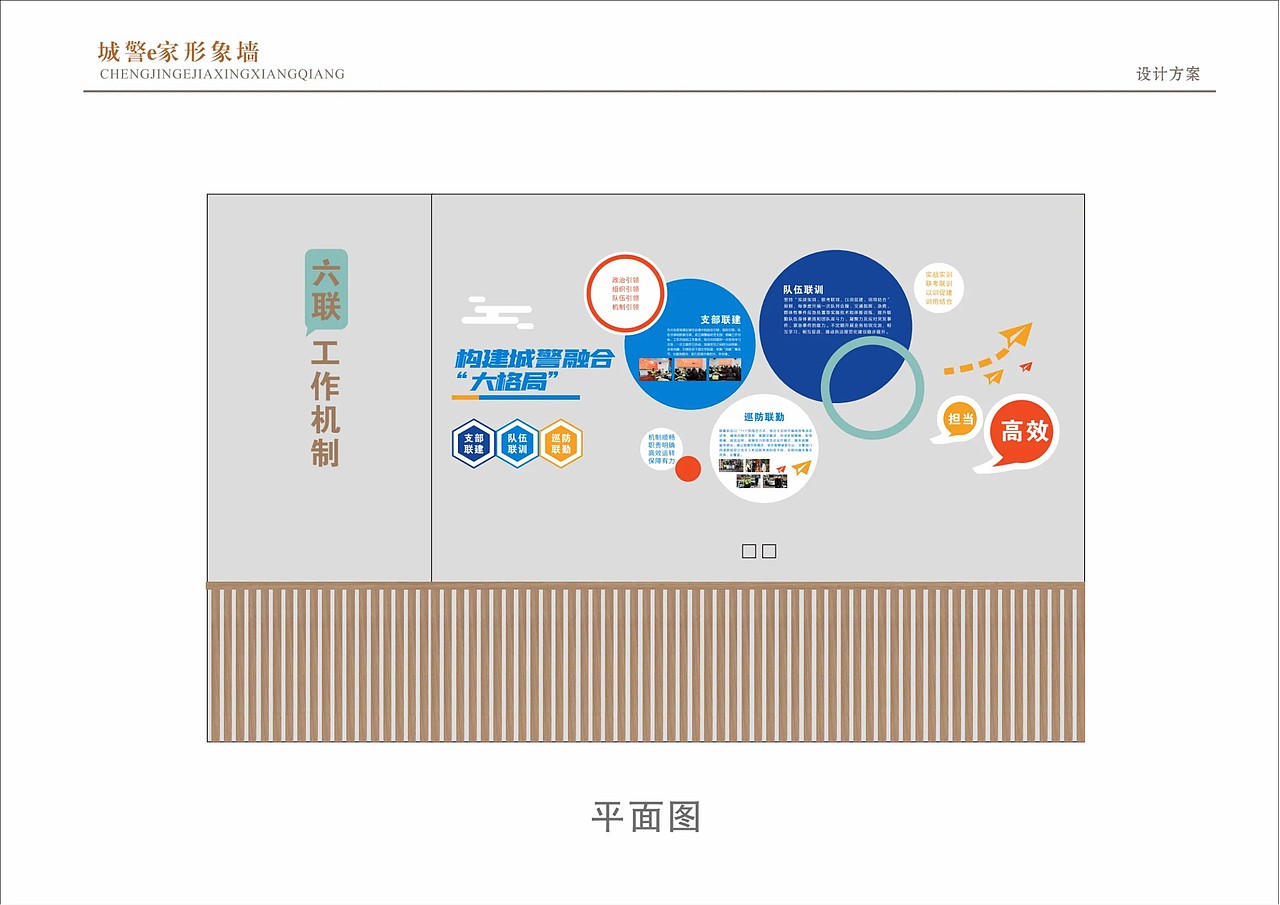Open the right photo in the 支部联建 circle

point(725,369)
